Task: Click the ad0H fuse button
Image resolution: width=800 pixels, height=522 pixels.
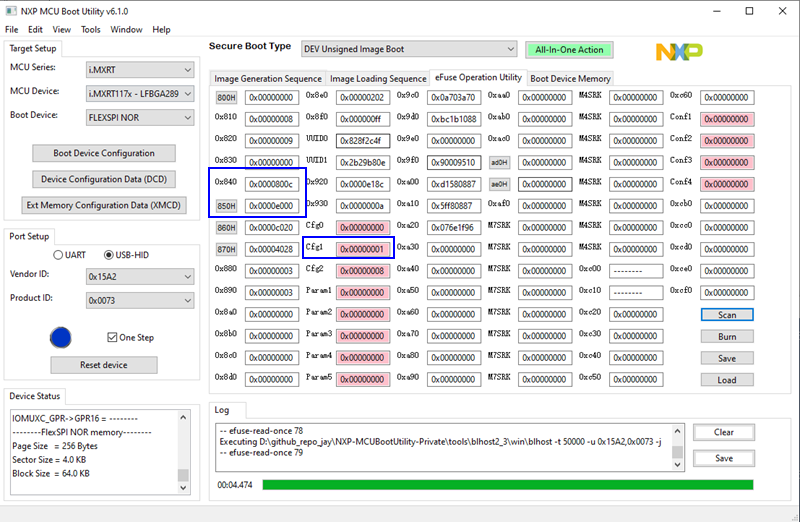Action: click(x=499, y=163)
